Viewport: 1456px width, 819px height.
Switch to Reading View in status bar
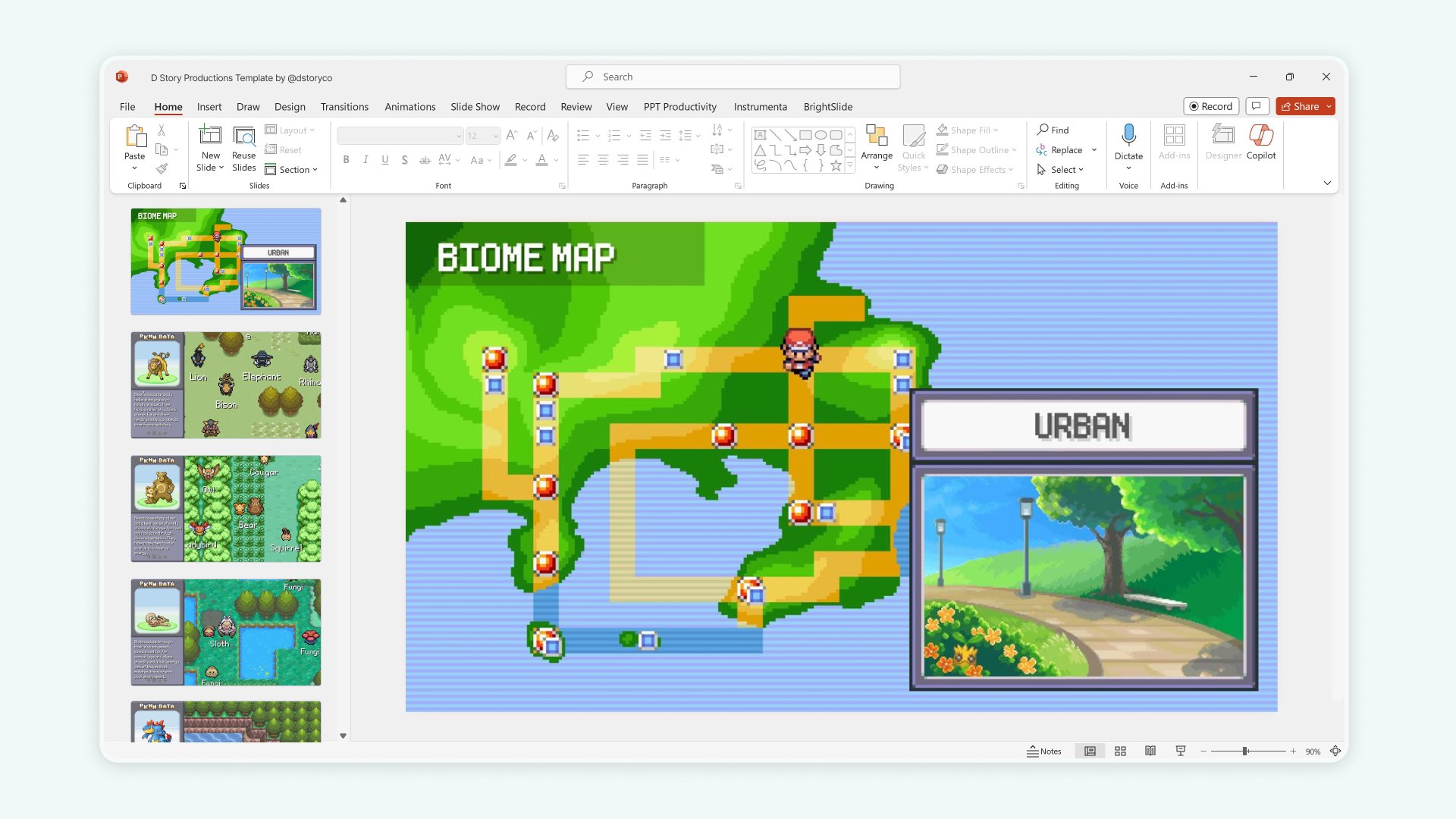tap(1150, 751)
